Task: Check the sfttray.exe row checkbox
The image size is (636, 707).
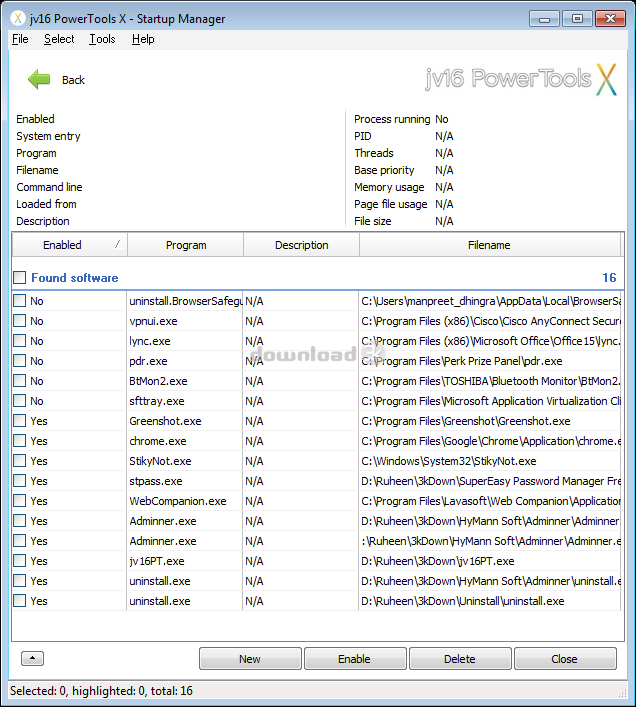Action: (19, 401)
